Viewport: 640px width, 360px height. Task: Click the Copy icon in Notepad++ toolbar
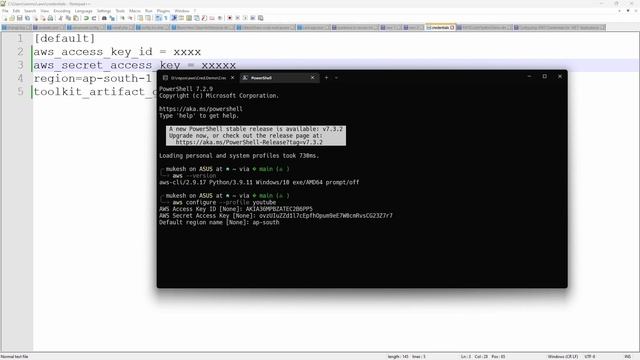click(x=68, y=18)
